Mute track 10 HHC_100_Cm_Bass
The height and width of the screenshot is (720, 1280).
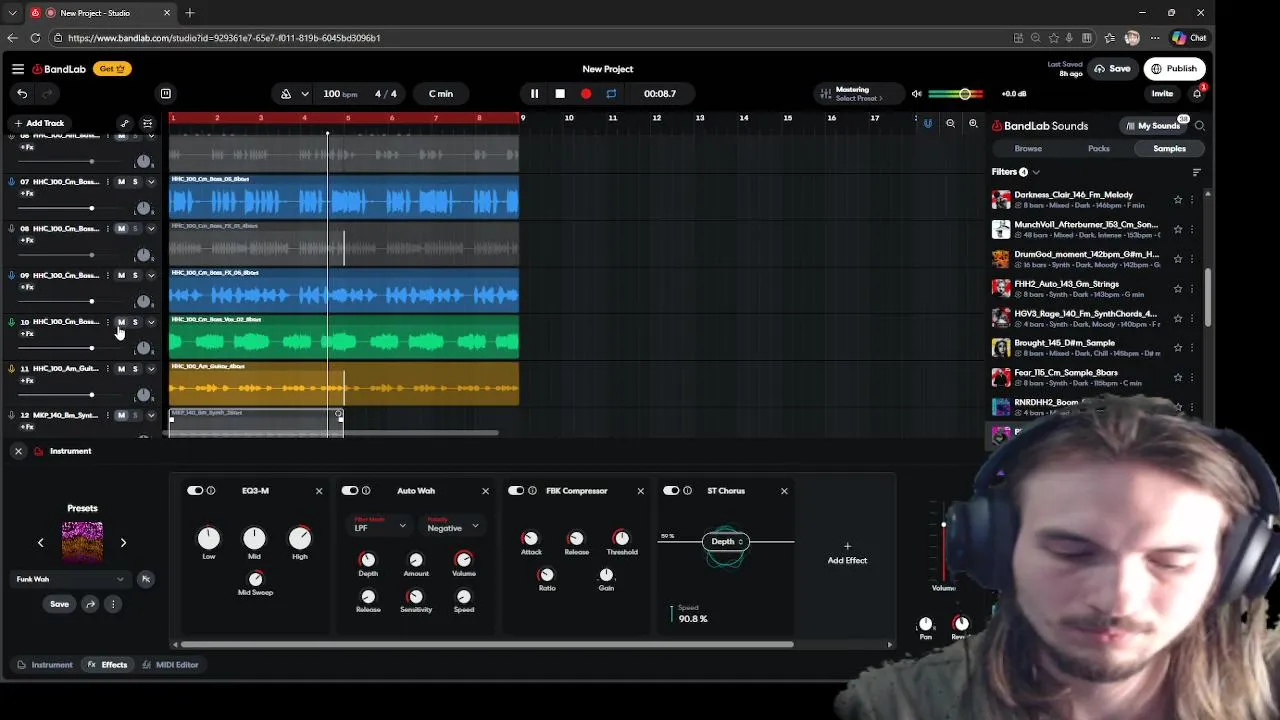pyautogui.click(x=121, y=322)
